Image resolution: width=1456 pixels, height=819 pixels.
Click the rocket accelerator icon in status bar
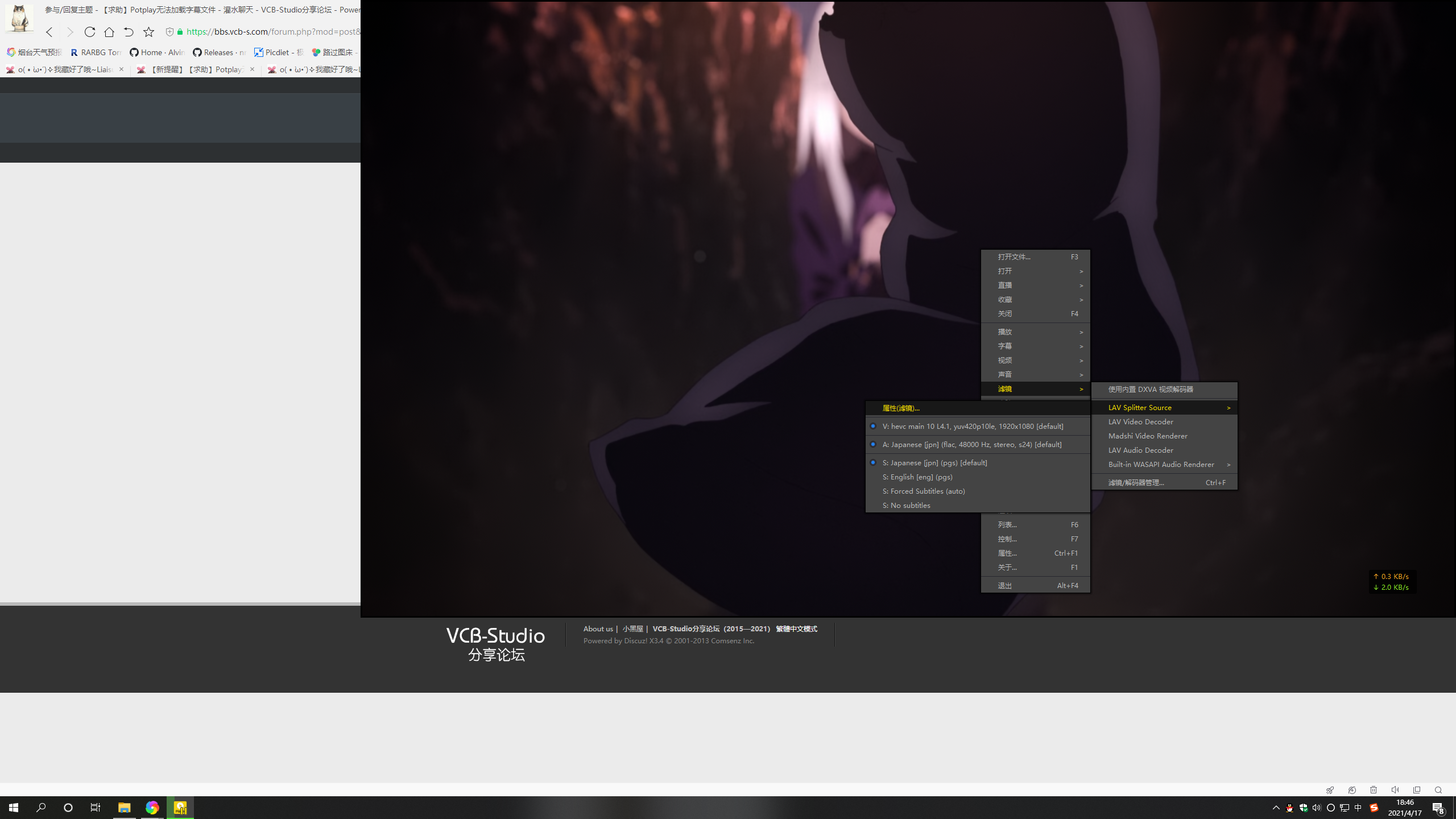[x=1330, y=791]
